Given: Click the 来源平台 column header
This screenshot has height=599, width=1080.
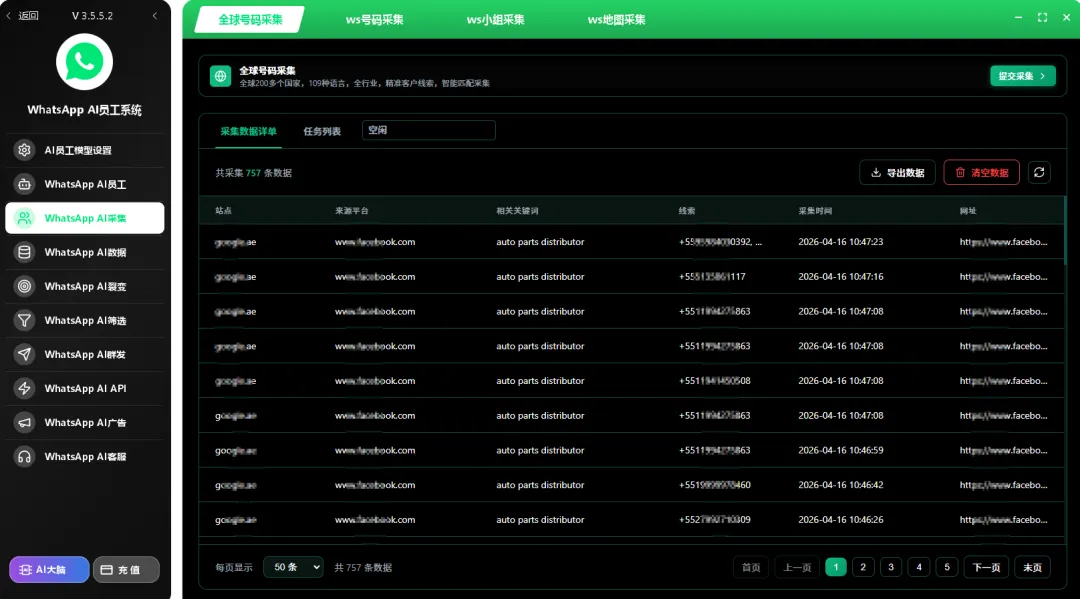Looking at the screenshot, I should point(351,211).
